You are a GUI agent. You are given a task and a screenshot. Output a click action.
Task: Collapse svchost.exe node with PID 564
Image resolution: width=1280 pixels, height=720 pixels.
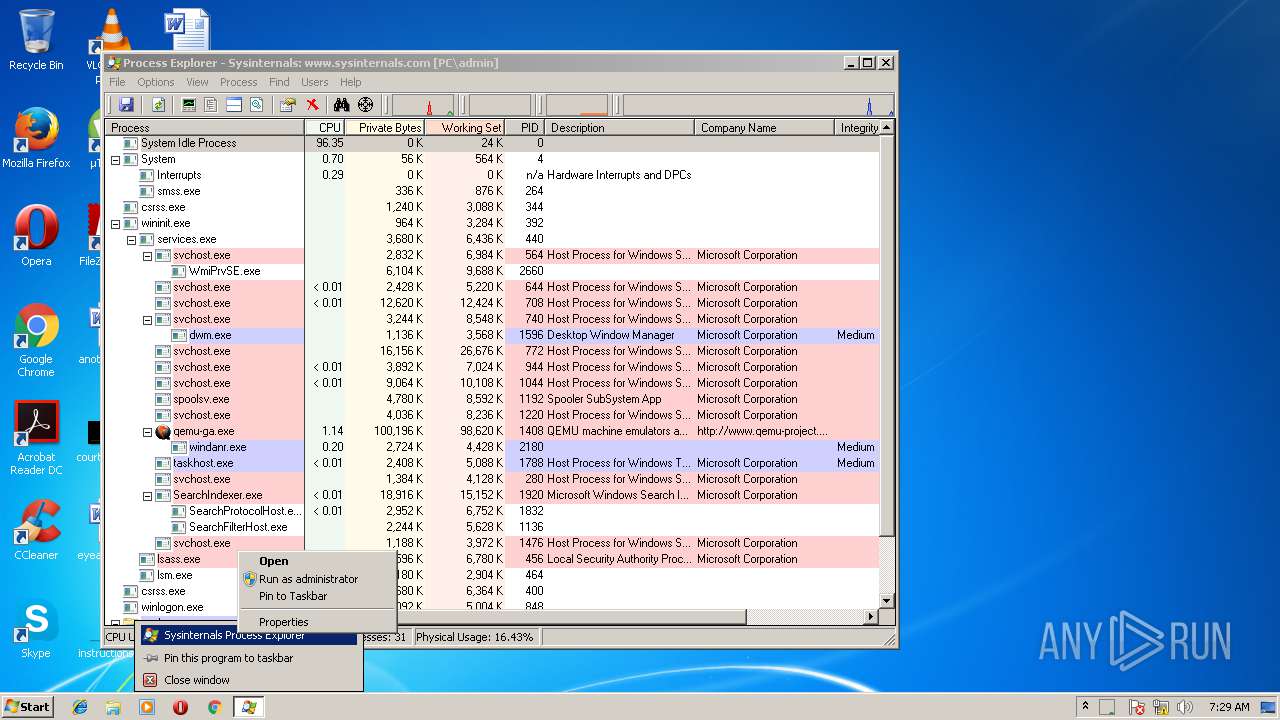click(147, 256)
